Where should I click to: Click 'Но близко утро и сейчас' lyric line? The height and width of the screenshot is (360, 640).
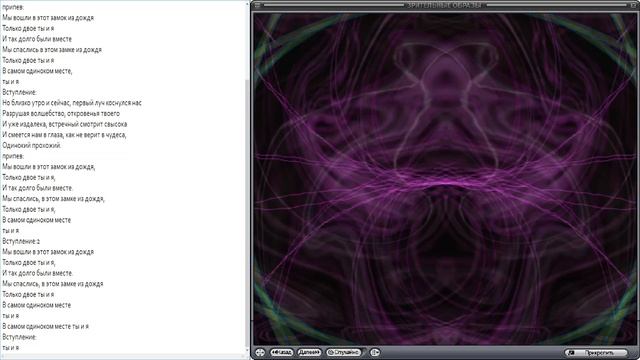point(72,103)
